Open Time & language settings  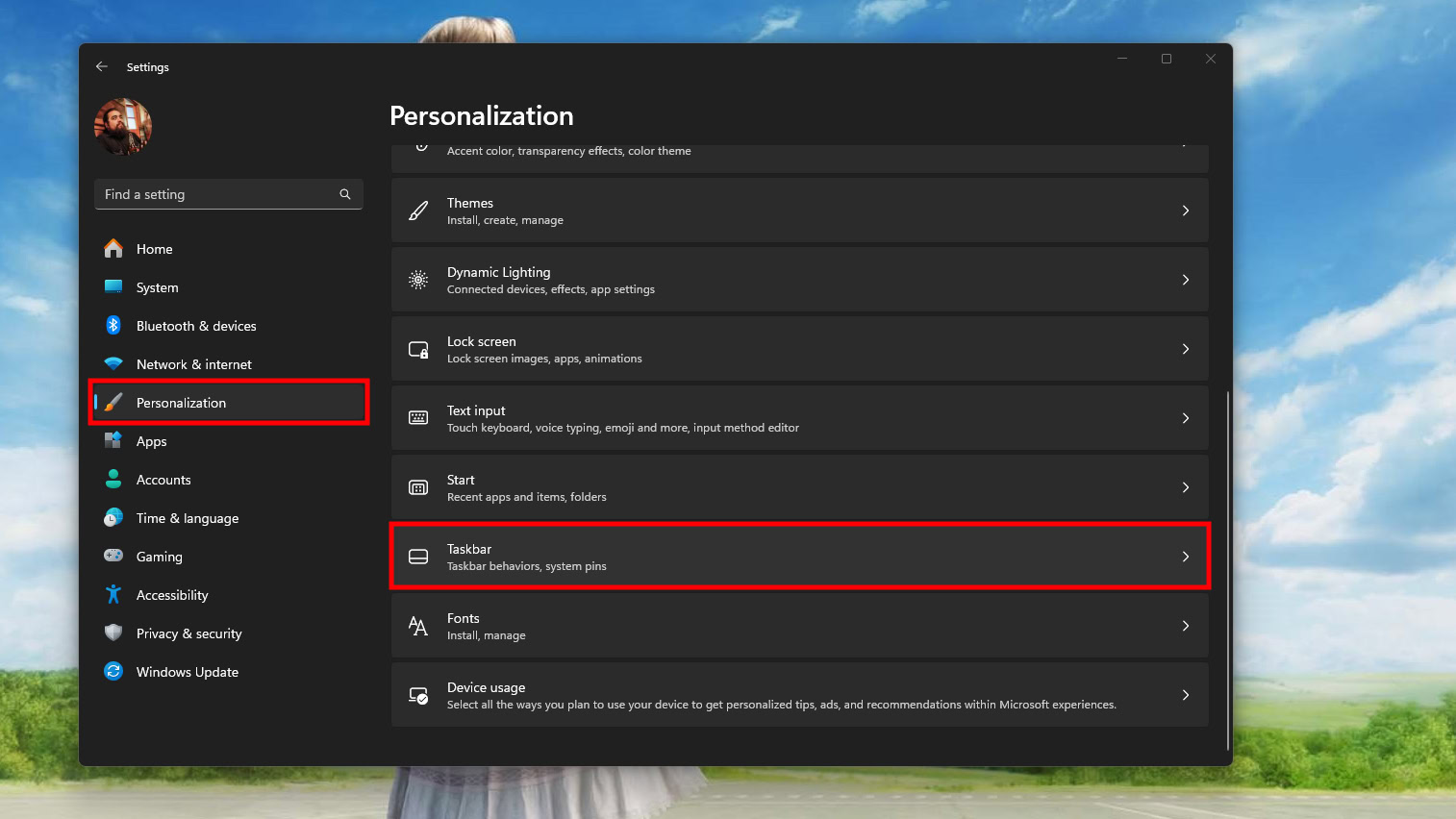[x=188, y=518]
